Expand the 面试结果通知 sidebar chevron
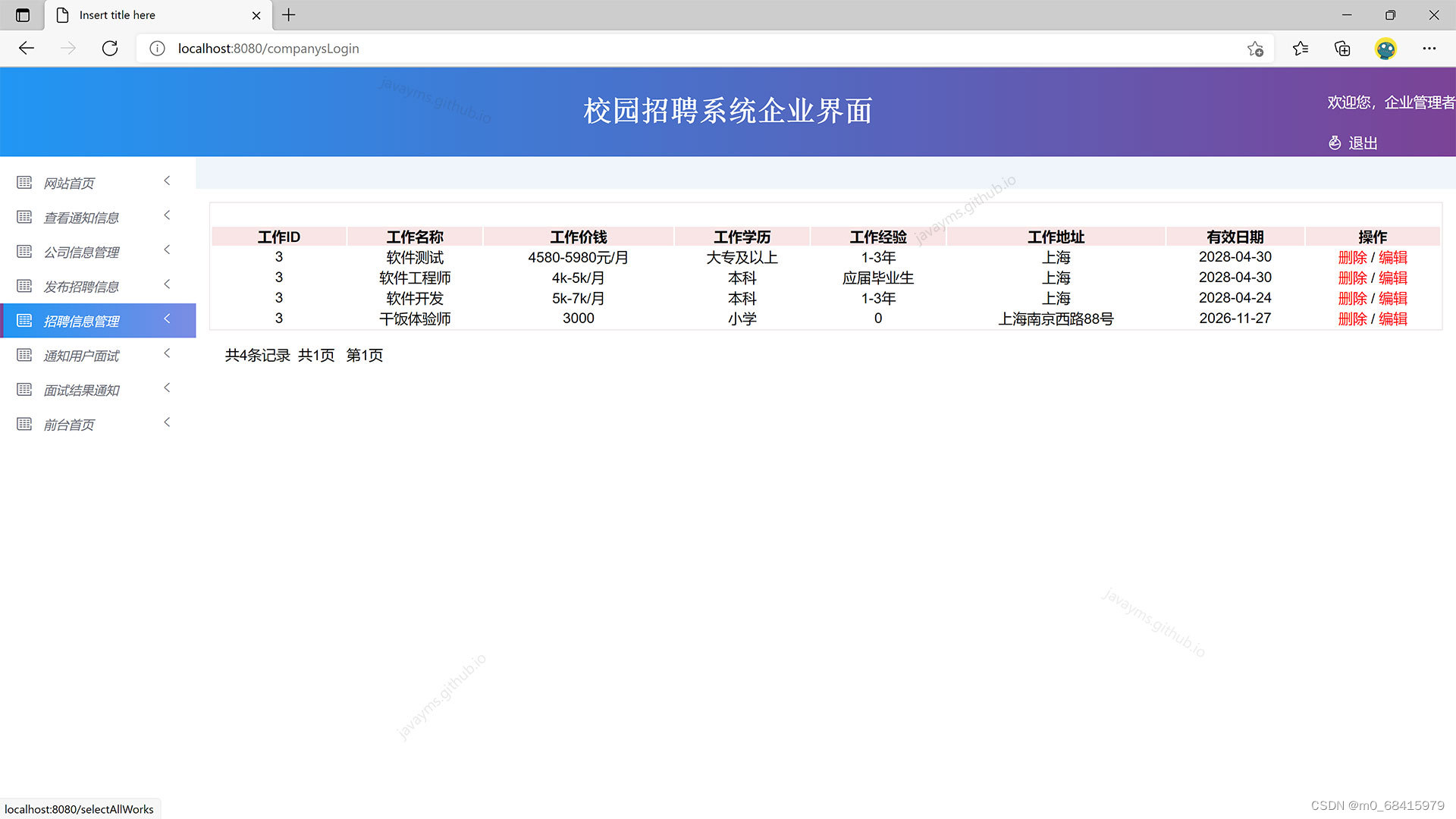 pyautogui.click(x=167, y=388)
